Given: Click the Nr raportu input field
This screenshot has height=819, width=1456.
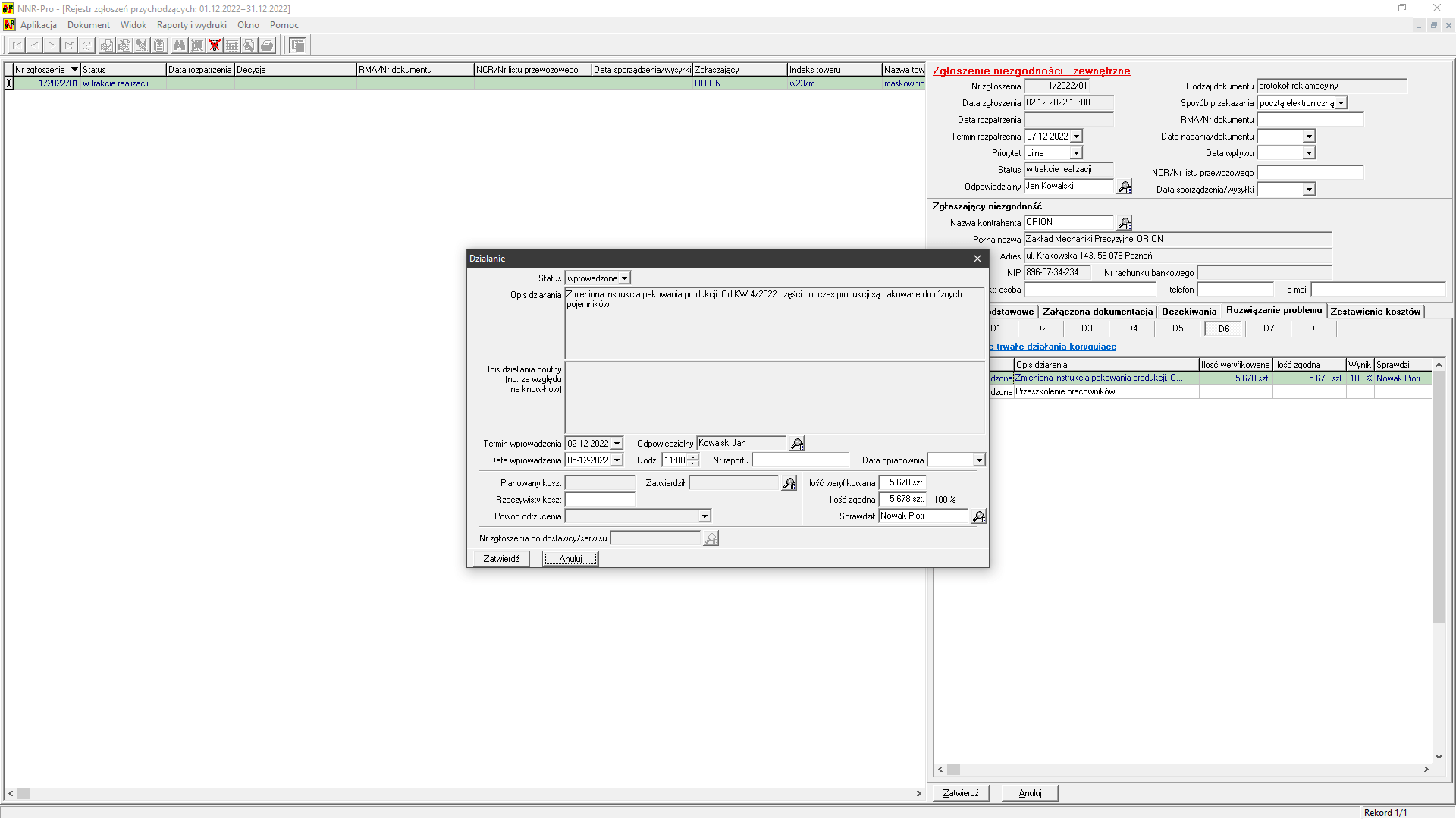Looking at the screenshot, I should pos(800,460).
